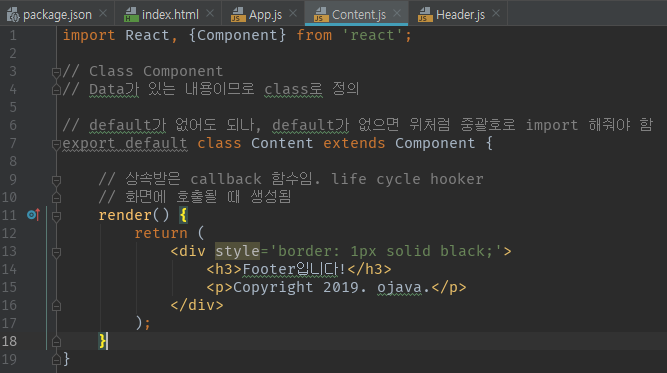Image resolution: width=667 pixels, height=373 pixels.
Task: Click the class name 'Content' on line 7
Action: [x=282, y=143]
